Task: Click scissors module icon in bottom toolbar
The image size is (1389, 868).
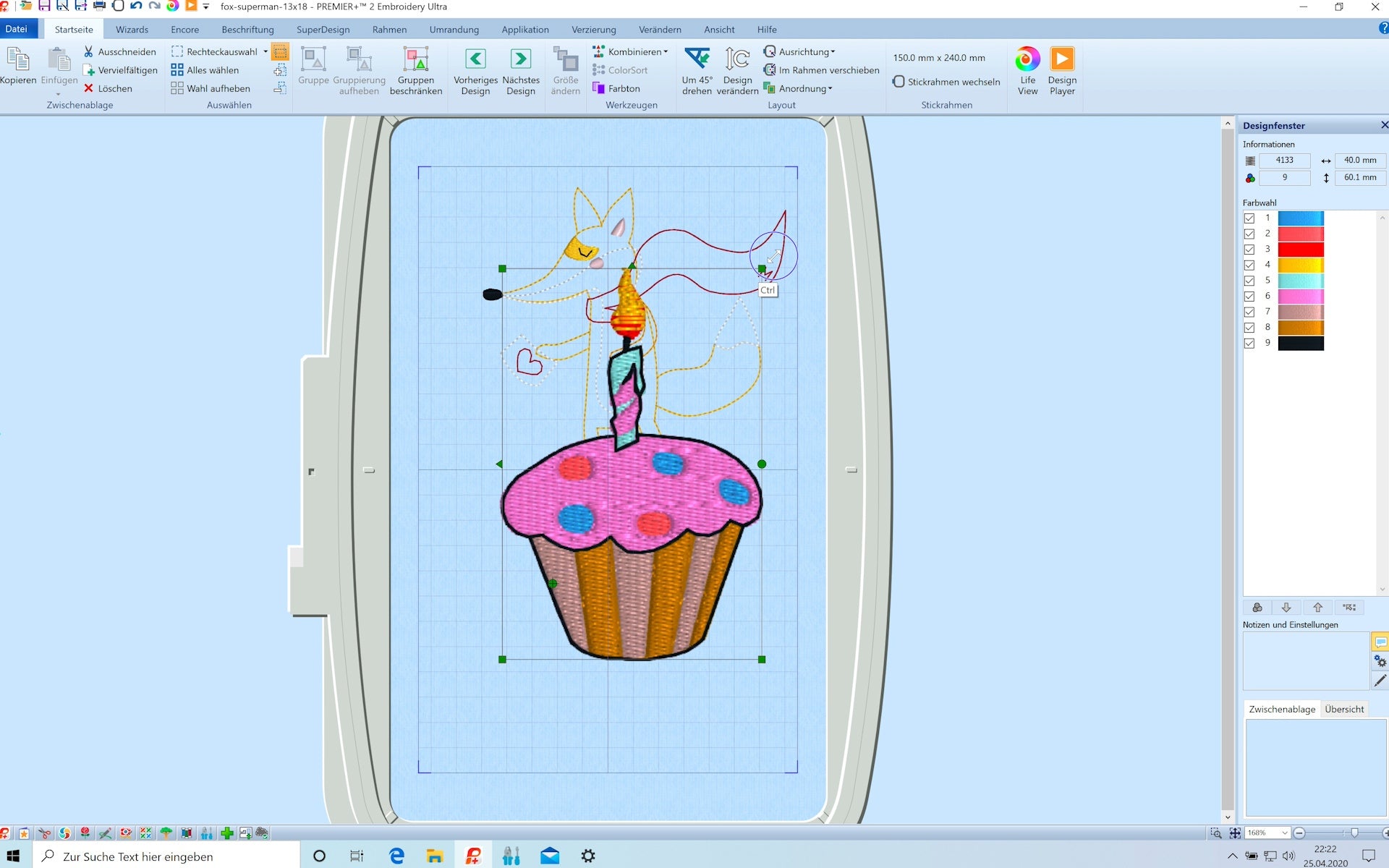Action: [44, 833]
